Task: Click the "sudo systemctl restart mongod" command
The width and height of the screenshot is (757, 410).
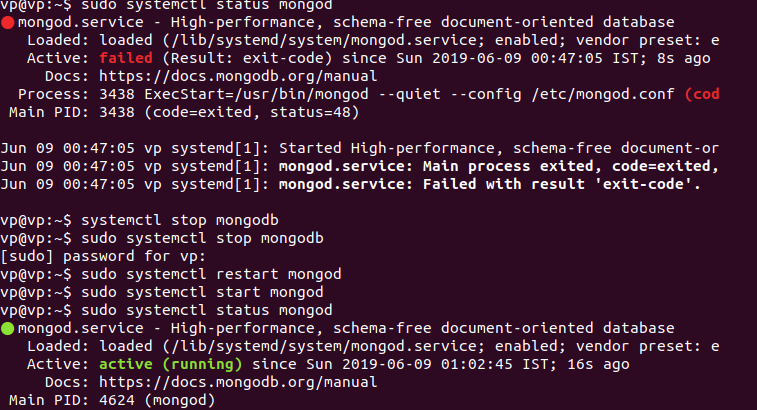Action: (210, 274)
